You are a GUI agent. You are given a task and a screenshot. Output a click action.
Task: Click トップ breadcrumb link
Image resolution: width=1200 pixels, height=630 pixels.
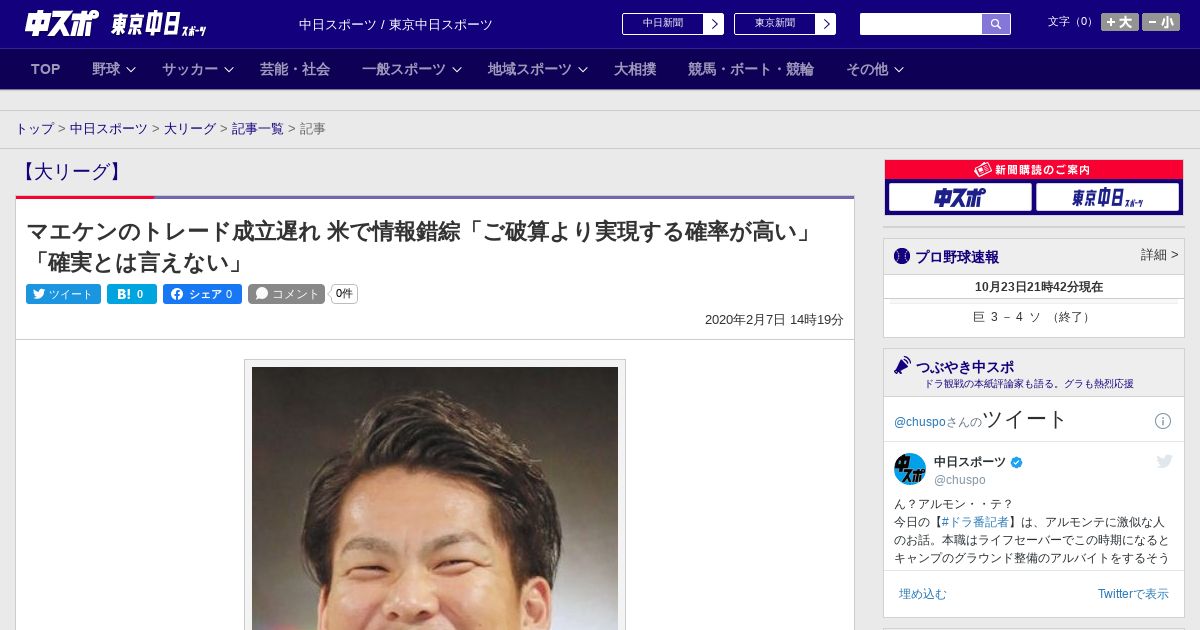click(35, 129)
